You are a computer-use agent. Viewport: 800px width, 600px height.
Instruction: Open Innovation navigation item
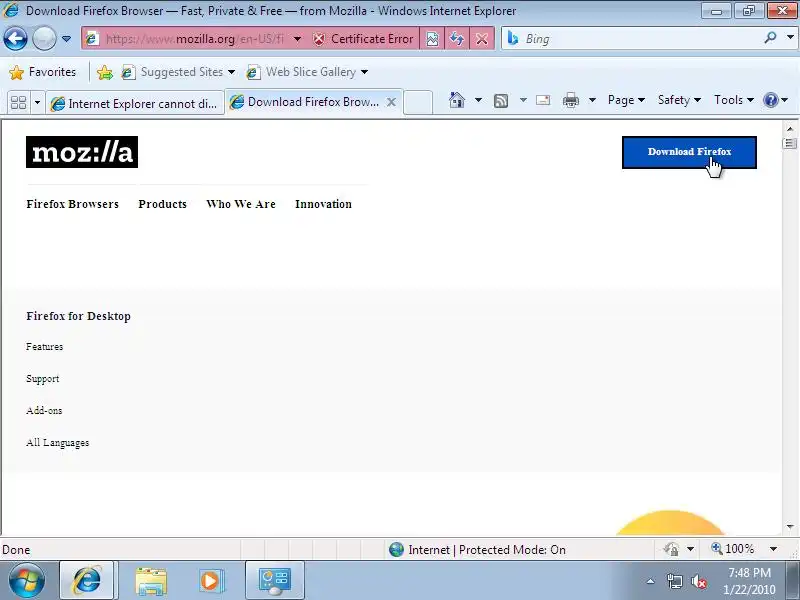tap(323, 204)
